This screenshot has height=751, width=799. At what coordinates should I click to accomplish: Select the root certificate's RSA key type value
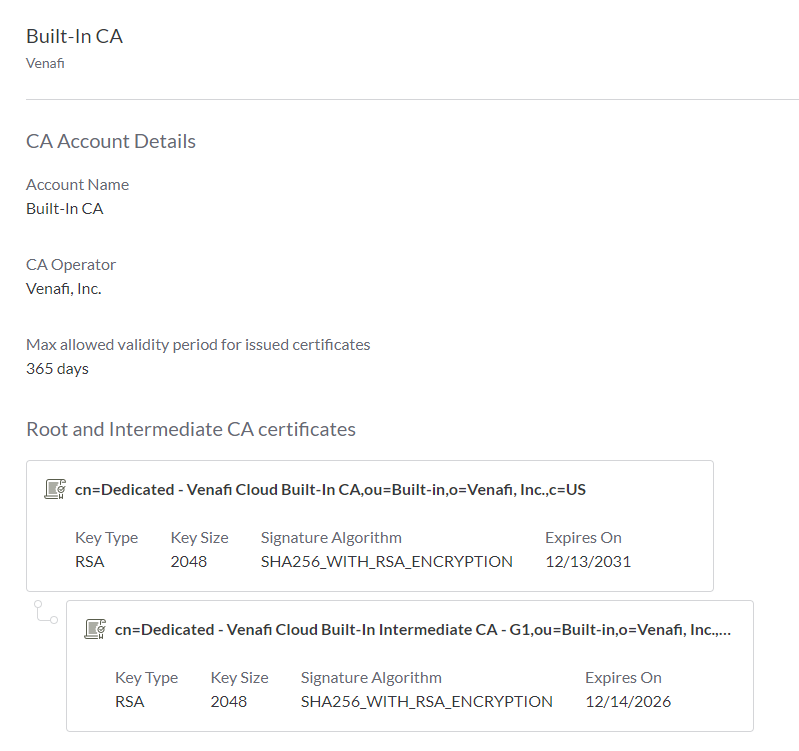click(90, 561)
